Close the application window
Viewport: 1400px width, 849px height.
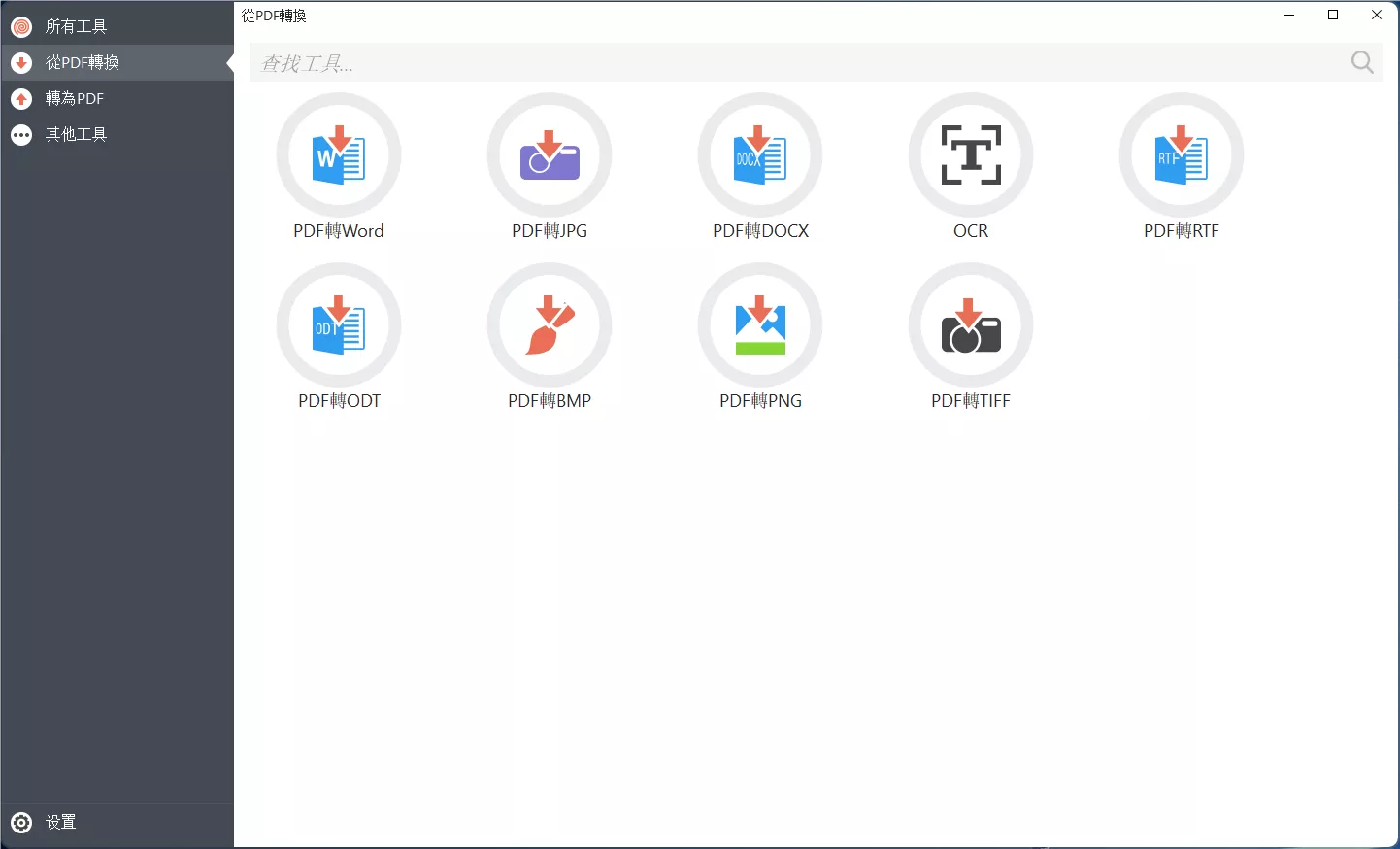1377,15
